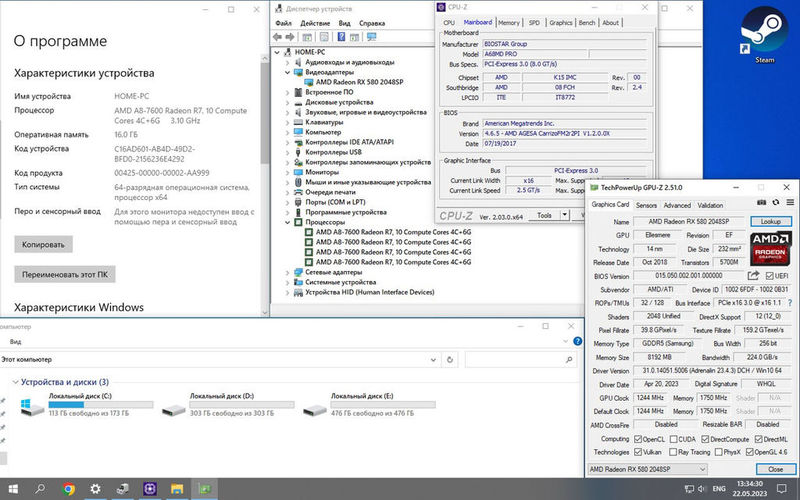Open Файл menu in Device Manager
The width and height of the screenshot is (800, 500).
coord(284,23)
